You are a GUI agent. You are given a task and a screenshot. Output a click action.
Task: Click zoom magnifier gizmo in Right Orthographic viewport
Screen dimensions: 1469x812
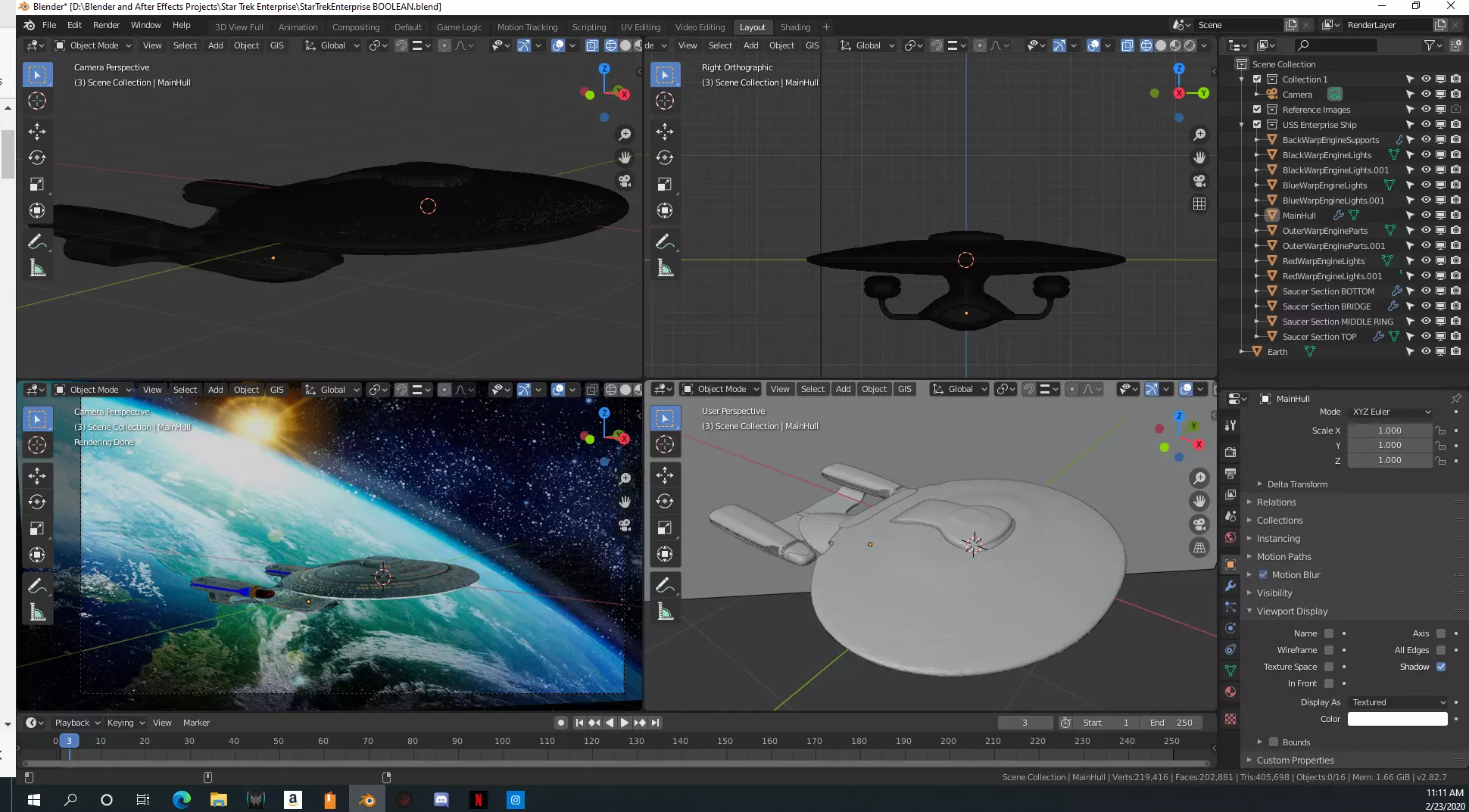(1199, 135)
